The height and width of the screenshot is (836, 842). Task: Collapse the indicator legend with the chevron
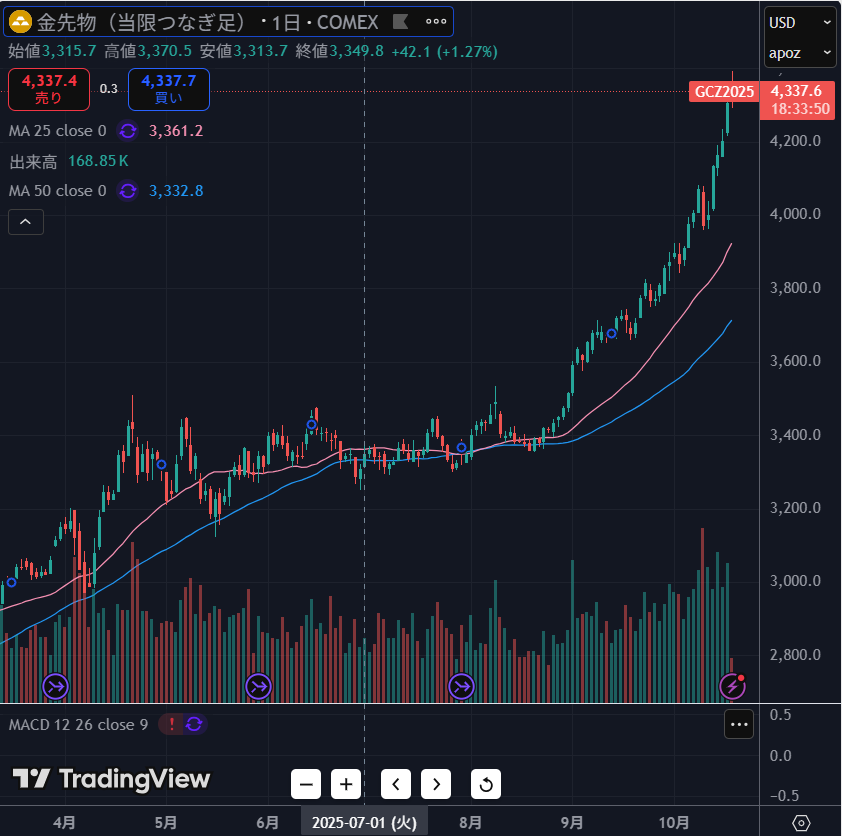tap(26, 221)
